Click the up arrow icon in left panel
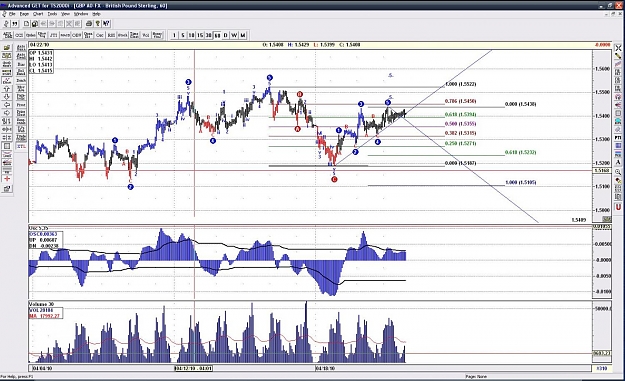The height and width of the screenshot is (381, 625). [7, 88]
